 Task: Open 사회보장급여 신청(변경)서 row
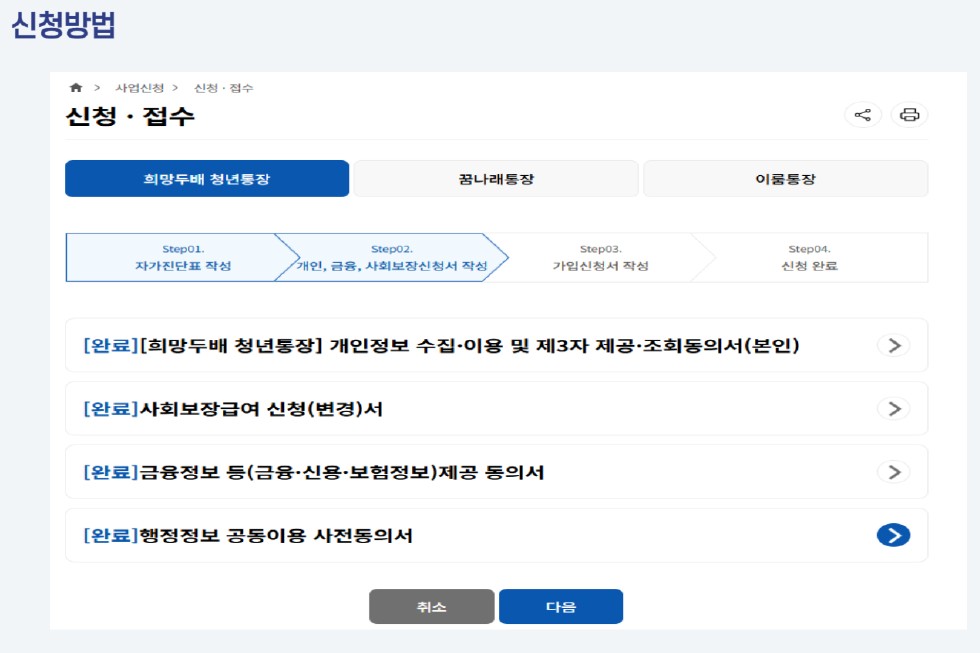point(496,409)
